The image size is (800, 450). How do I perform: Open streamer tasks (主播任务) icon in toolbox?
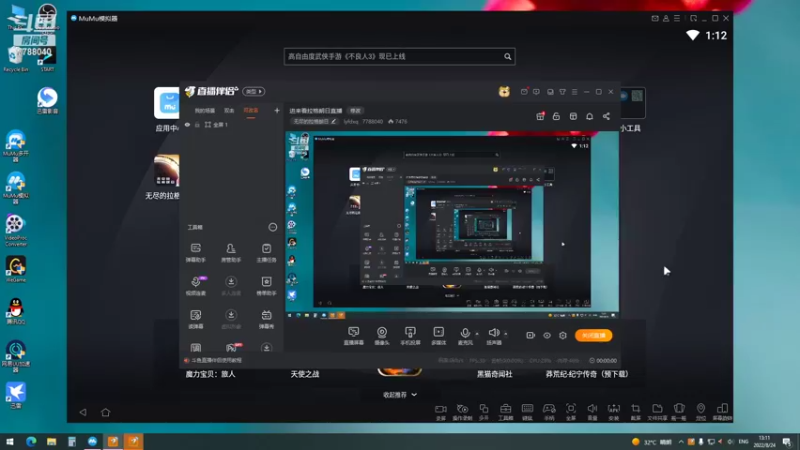[266, 248]
